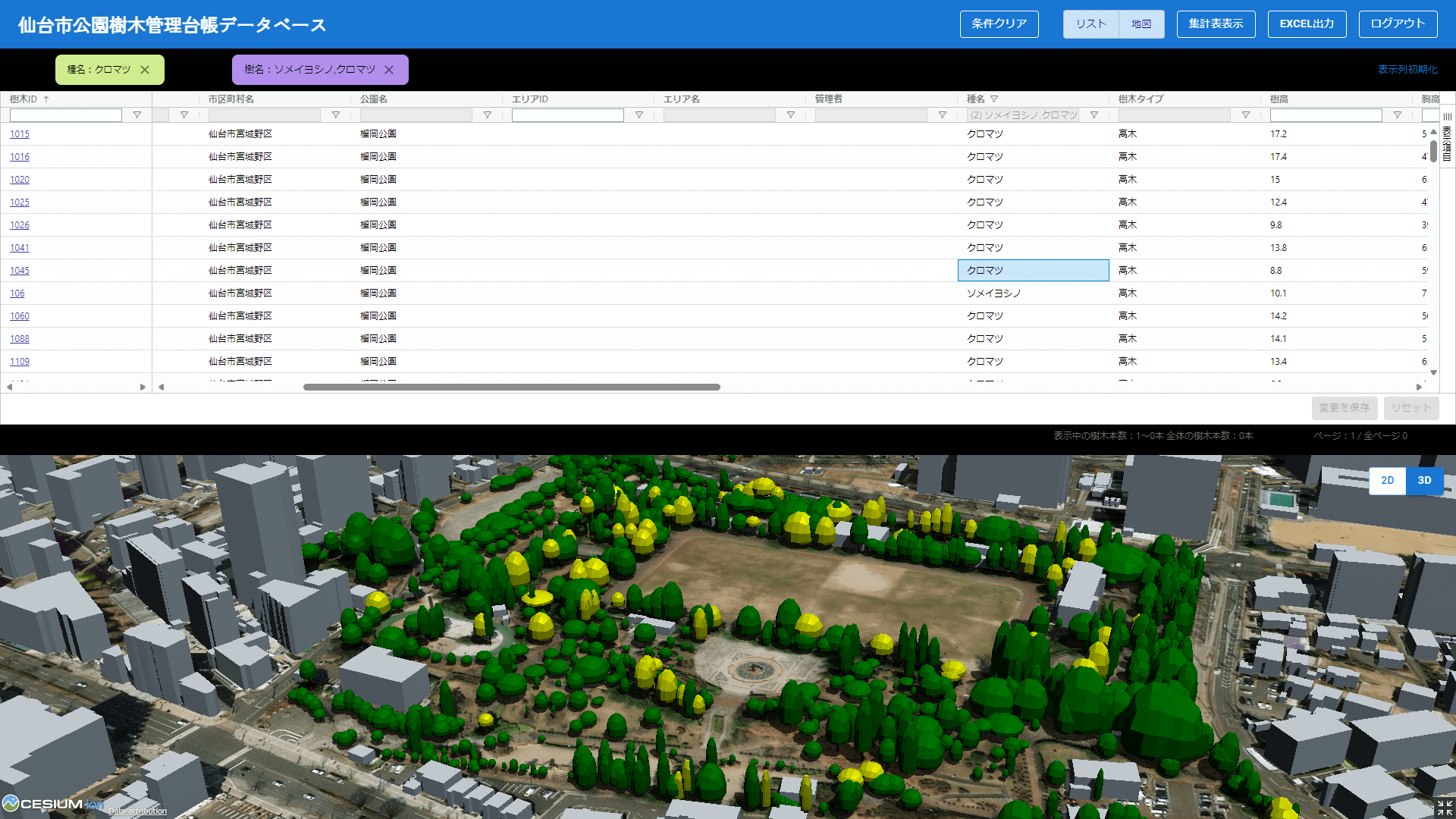This screenshot has height=819, width=1456.
Task: Click the vertical scrollbar thumb of table
Action: coord(1433,151)
